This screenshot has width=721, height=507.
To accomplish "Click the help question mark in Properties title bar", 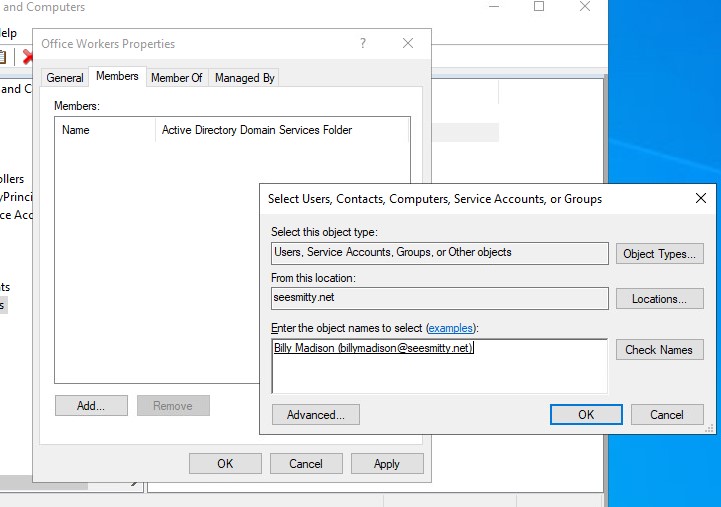I will (x=363, y=43).
